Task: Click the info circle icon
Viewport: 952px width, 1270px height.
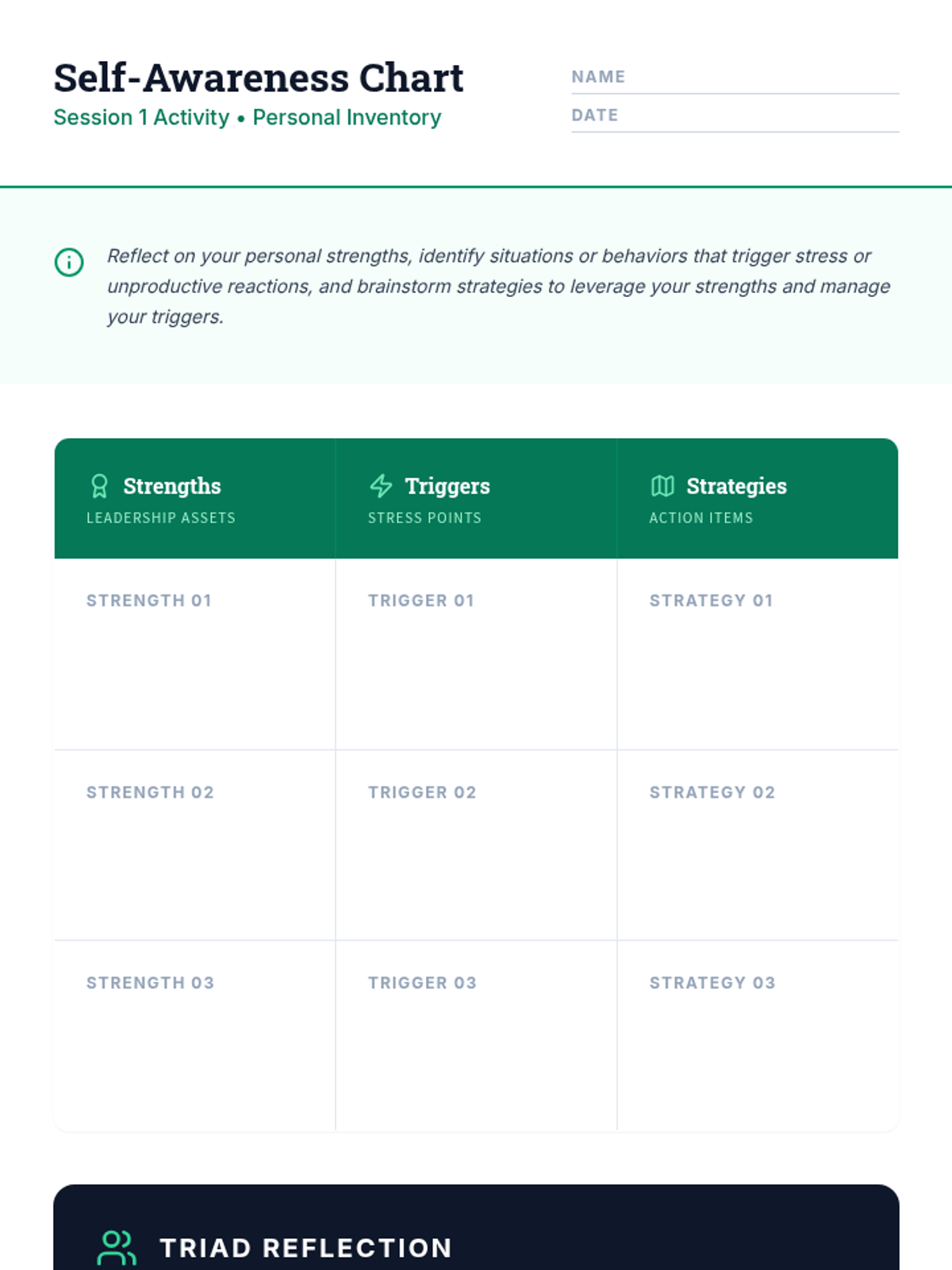Action: (69, 262)
